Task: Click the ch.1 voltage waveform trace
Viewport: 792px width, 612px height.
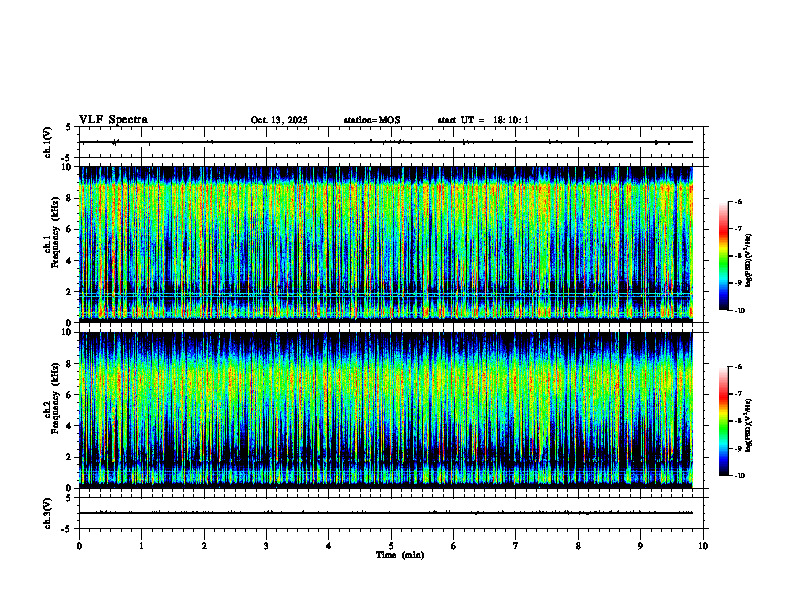Action: [x=386, y=142]
